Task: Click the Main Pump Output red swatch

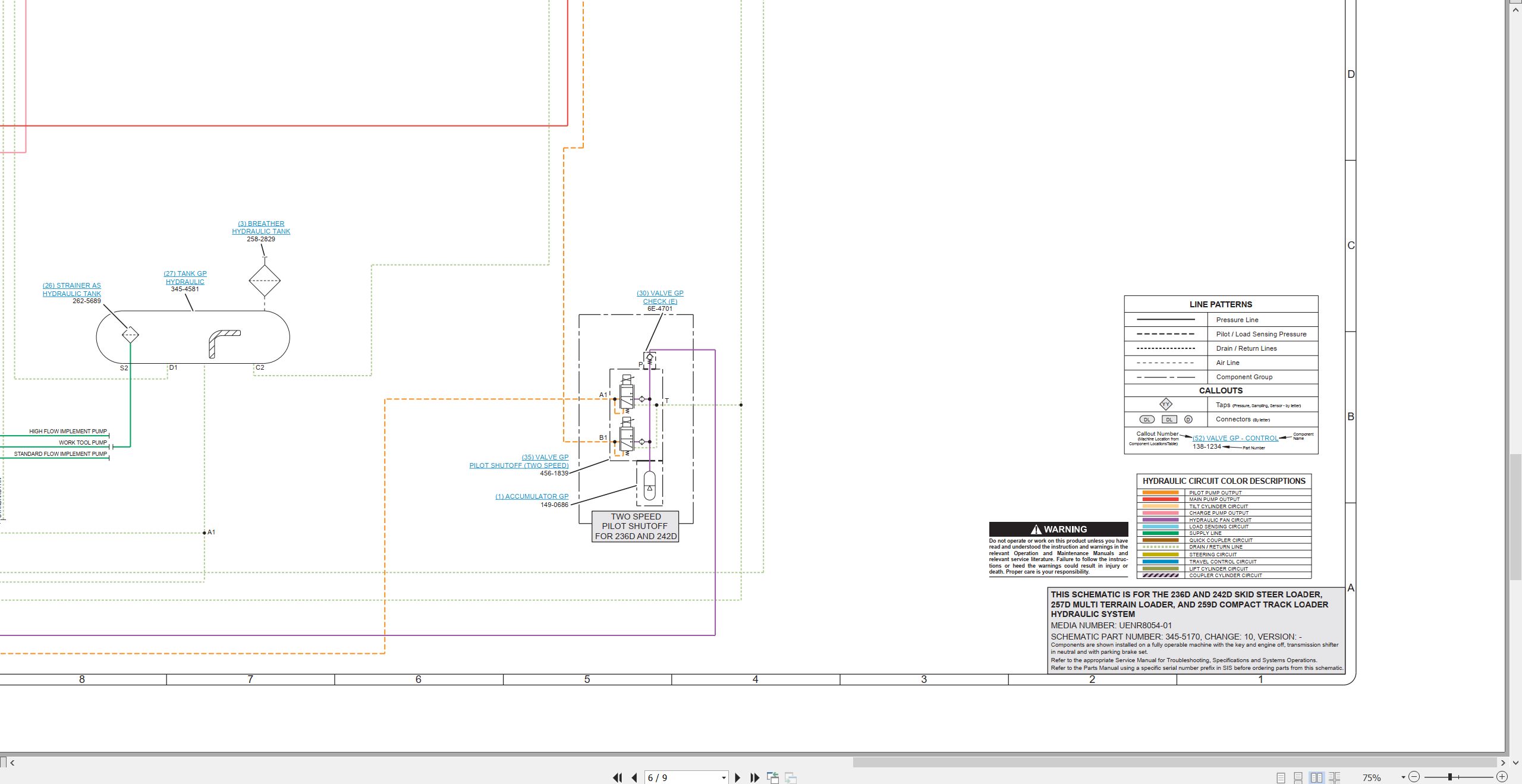Action: tap(1160, 499)
